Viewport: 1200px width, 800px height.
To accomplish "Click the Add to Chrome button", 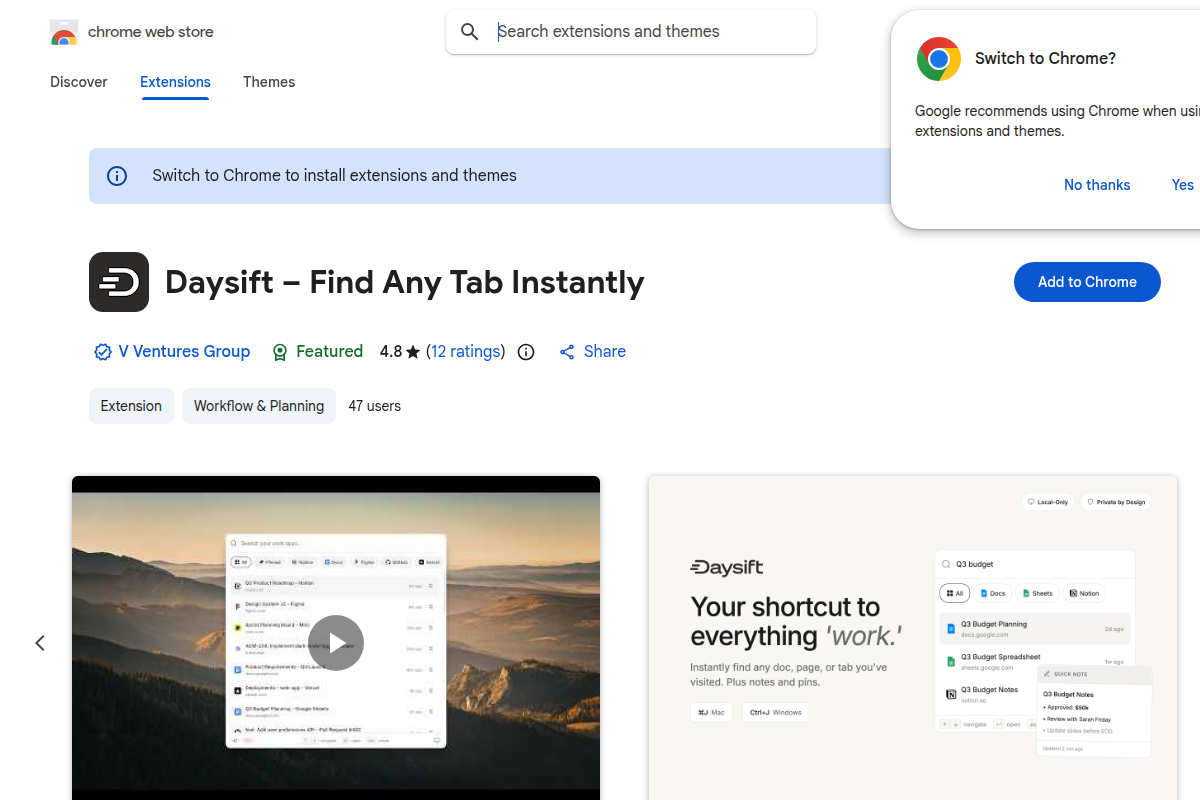I will point(1087,282).
